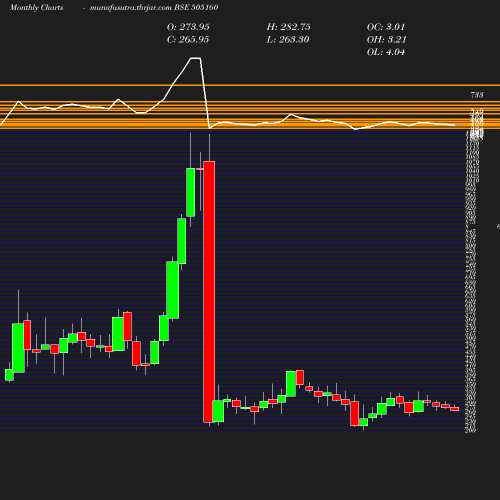Select the close value C: 265.95
This screenshot has height=500, width=500.
point(188,39)
